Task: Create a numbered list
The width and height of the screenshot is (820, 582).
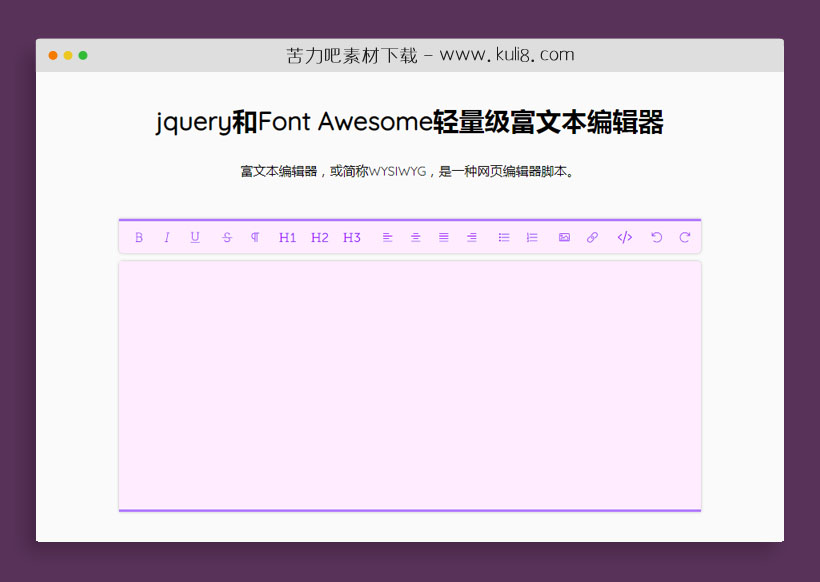Action: [531, 237]
